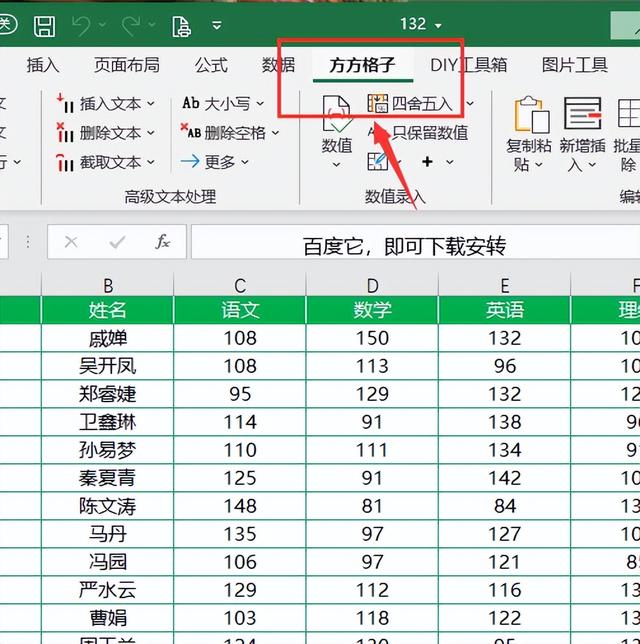This screenshot has height=644, width=640.
Task: Select column D header
Action: [x=372, y=285]
